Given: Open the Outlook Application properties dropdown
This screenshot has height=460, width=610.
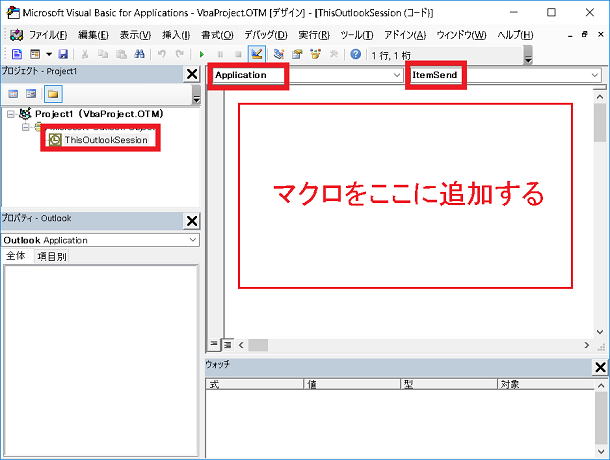Looking at the screenshot, I should (x=193, y=240).
